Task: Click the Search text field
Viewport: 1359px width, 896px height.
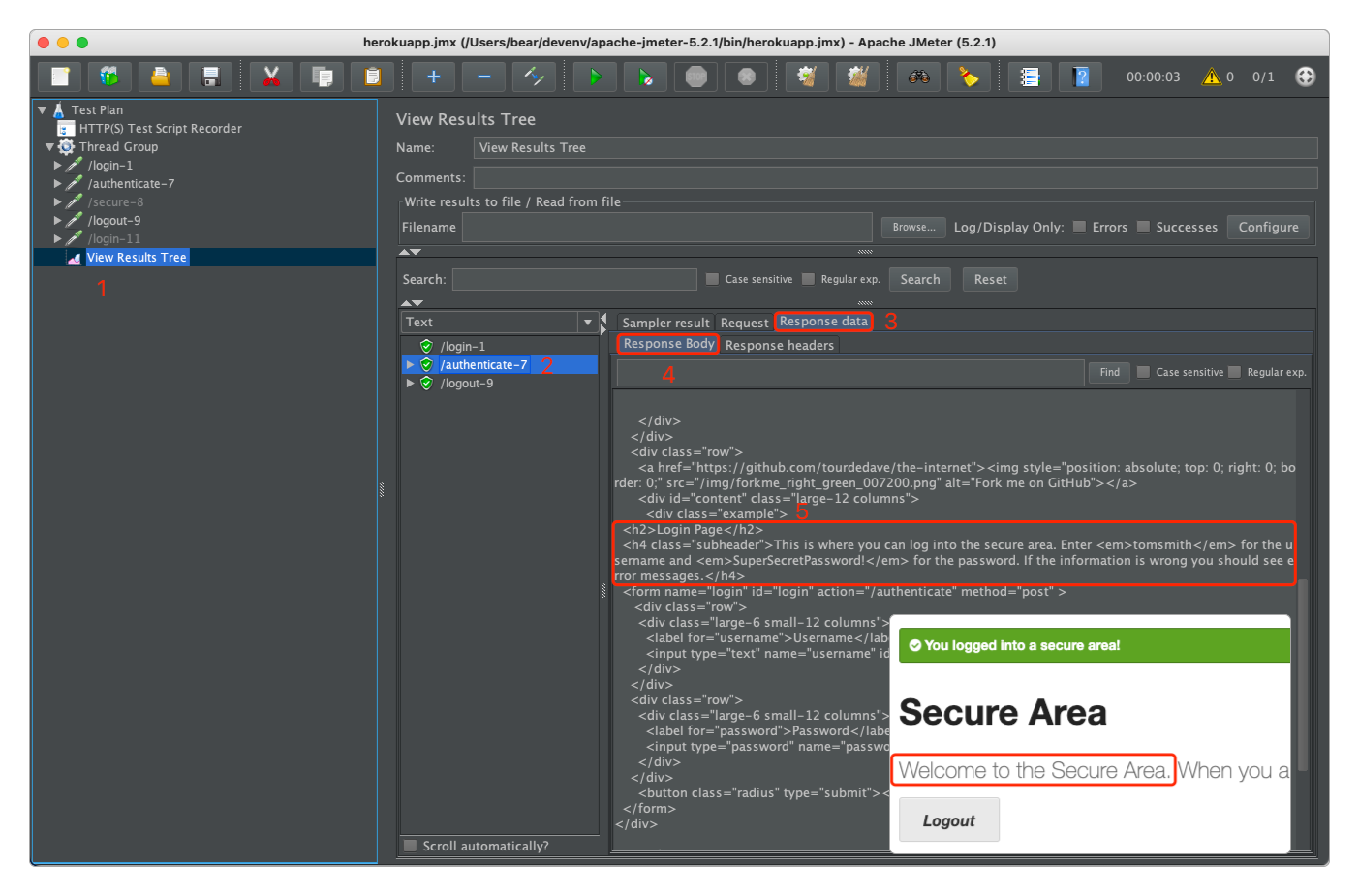Action: tap(574, 279)
